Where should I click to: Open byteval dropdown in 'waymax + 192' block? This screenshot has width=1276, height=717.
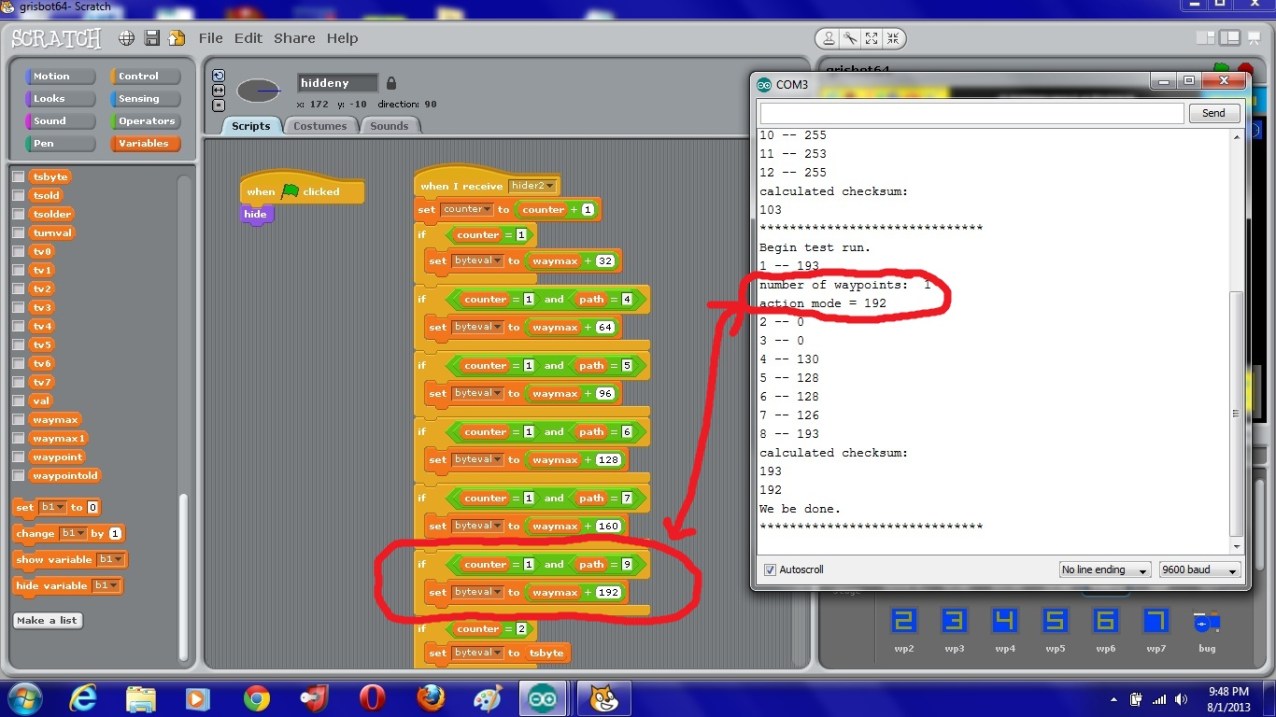tap(477, 592)
